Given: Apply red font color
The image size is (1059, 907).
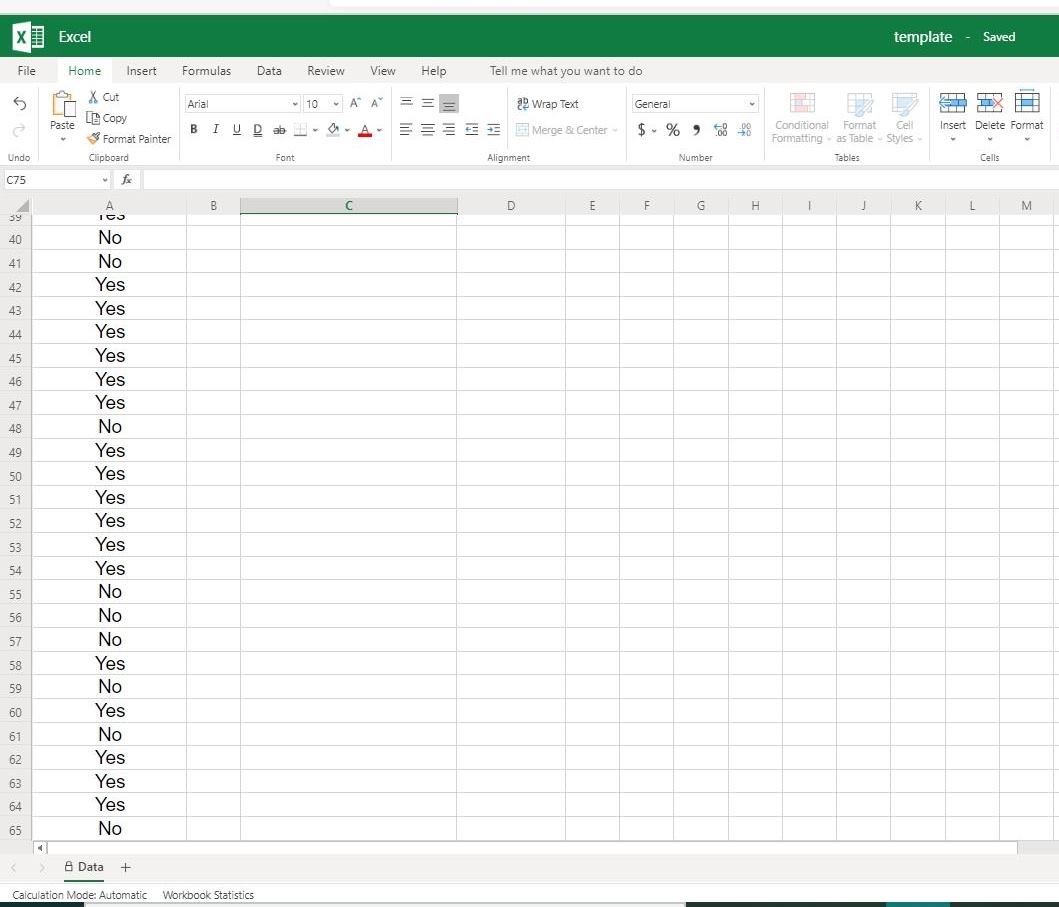Looking at the screenshot, I should click(x=365, y=130).
